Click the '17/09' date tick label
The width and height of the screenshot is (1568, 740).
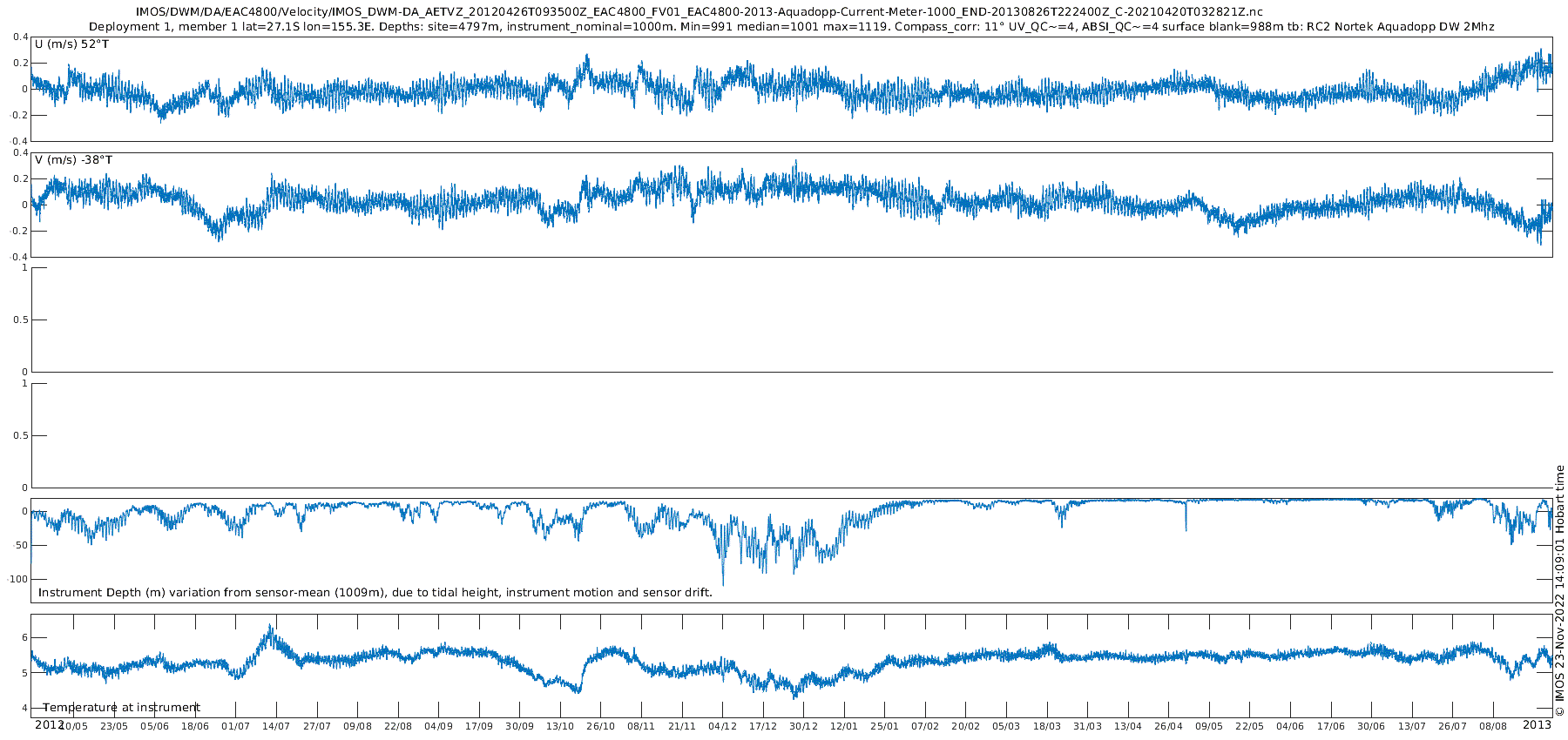coord(479,726)
